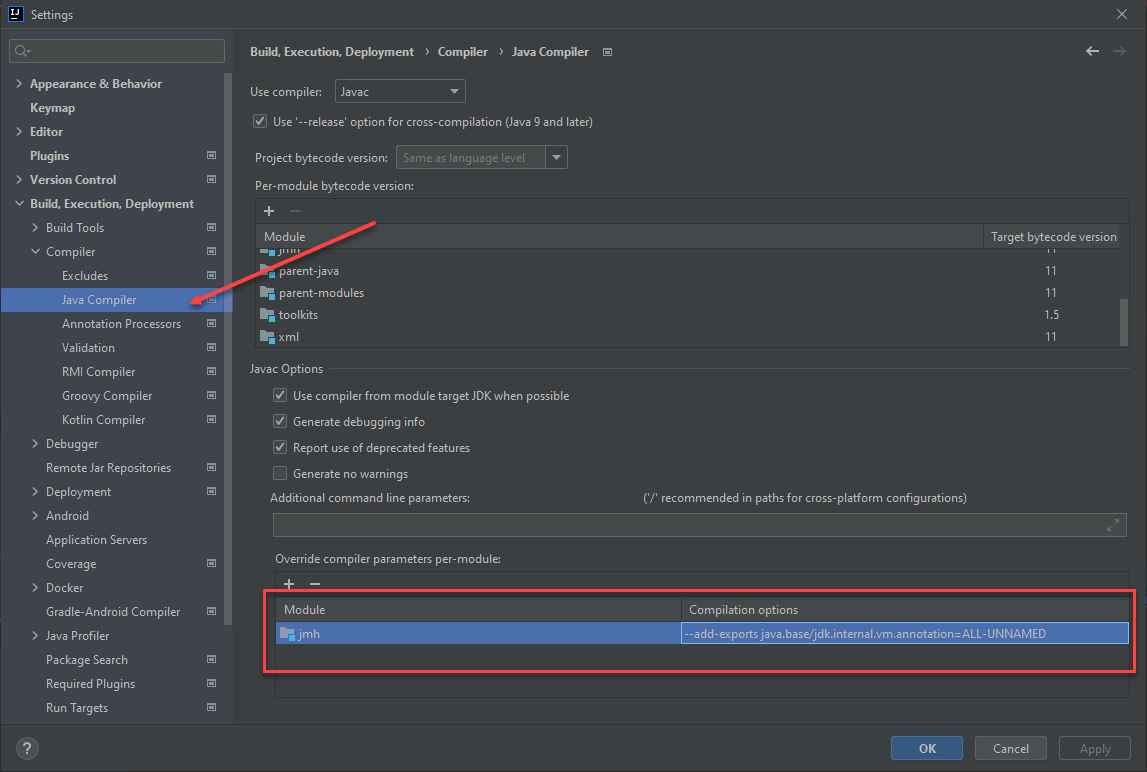
Task: Click the project icon next to Required Plugins
Action: tap(211, 683)
